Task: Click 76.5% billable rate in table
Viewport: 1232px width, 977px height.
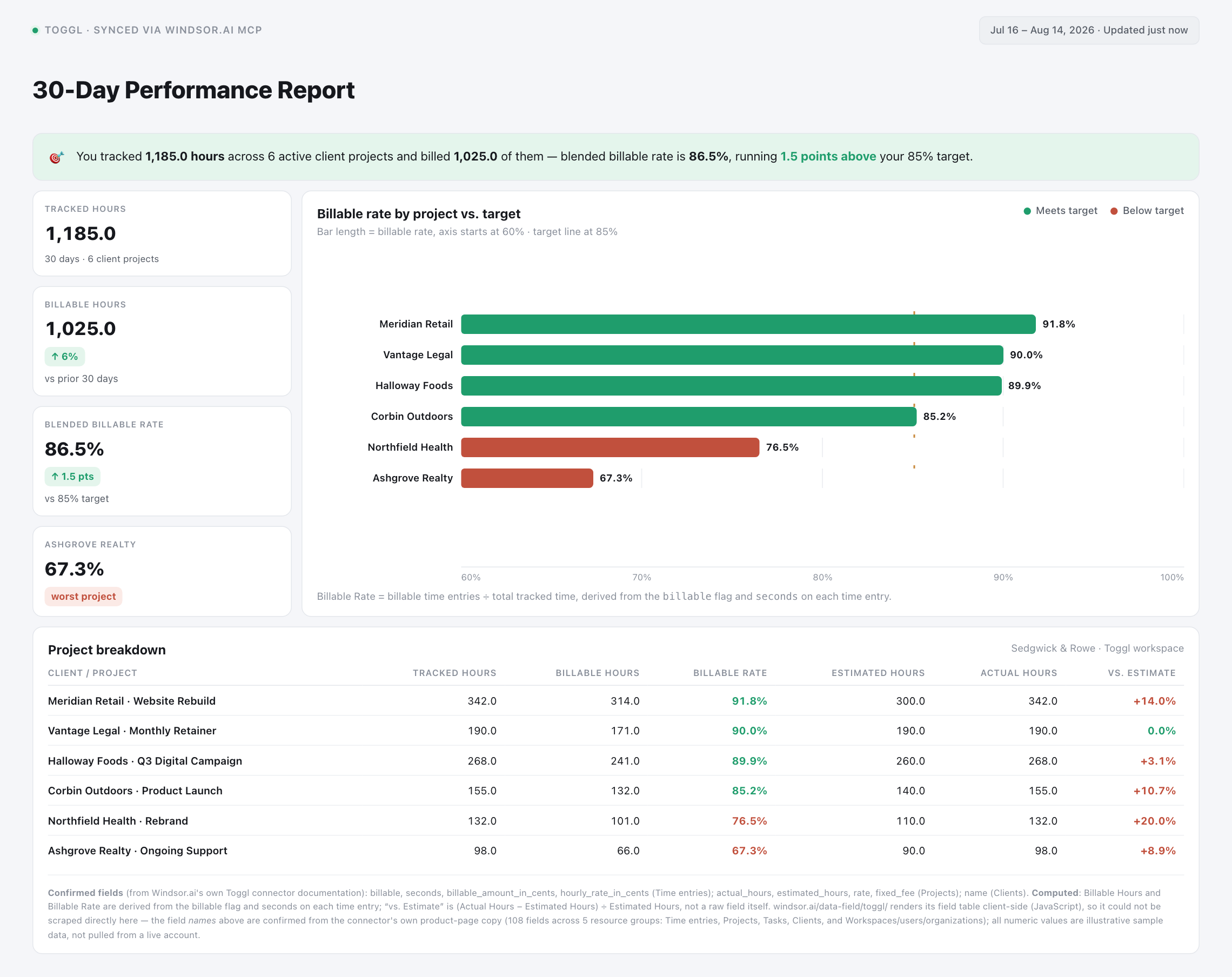Action: point(749,821)
